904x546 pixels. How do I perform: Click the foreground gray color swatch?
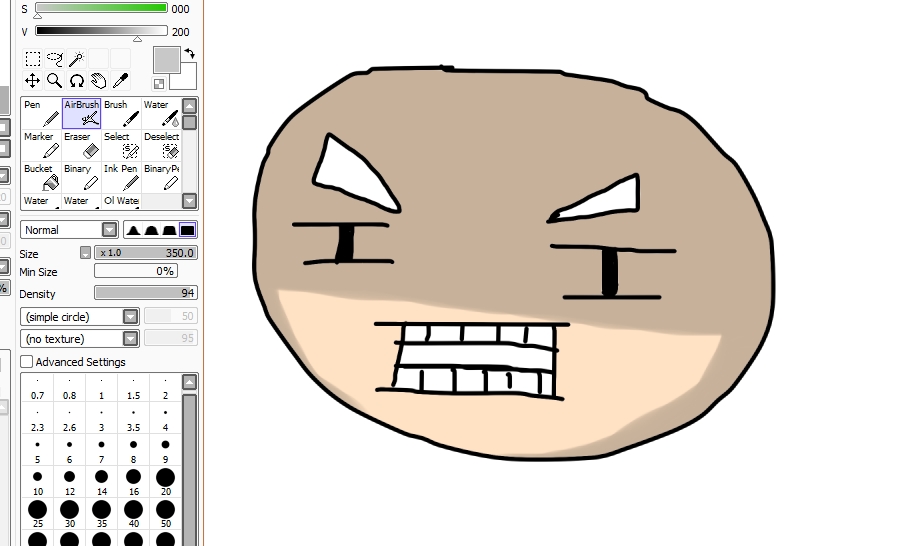point(167,61)
